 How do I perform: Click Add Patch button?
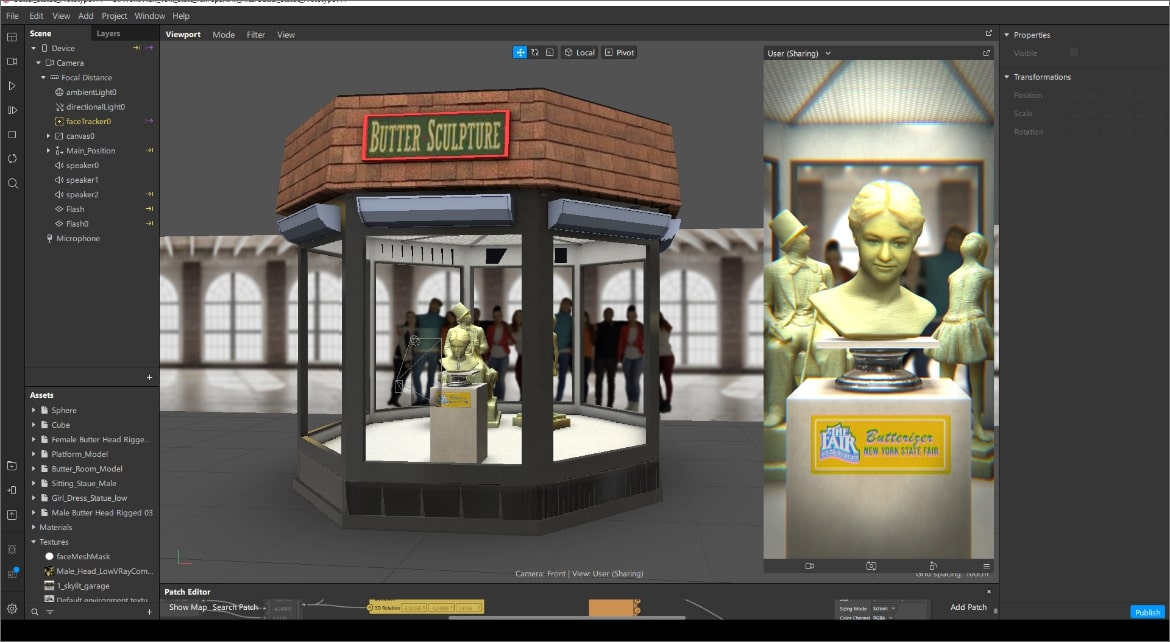[x=969, y=607]
